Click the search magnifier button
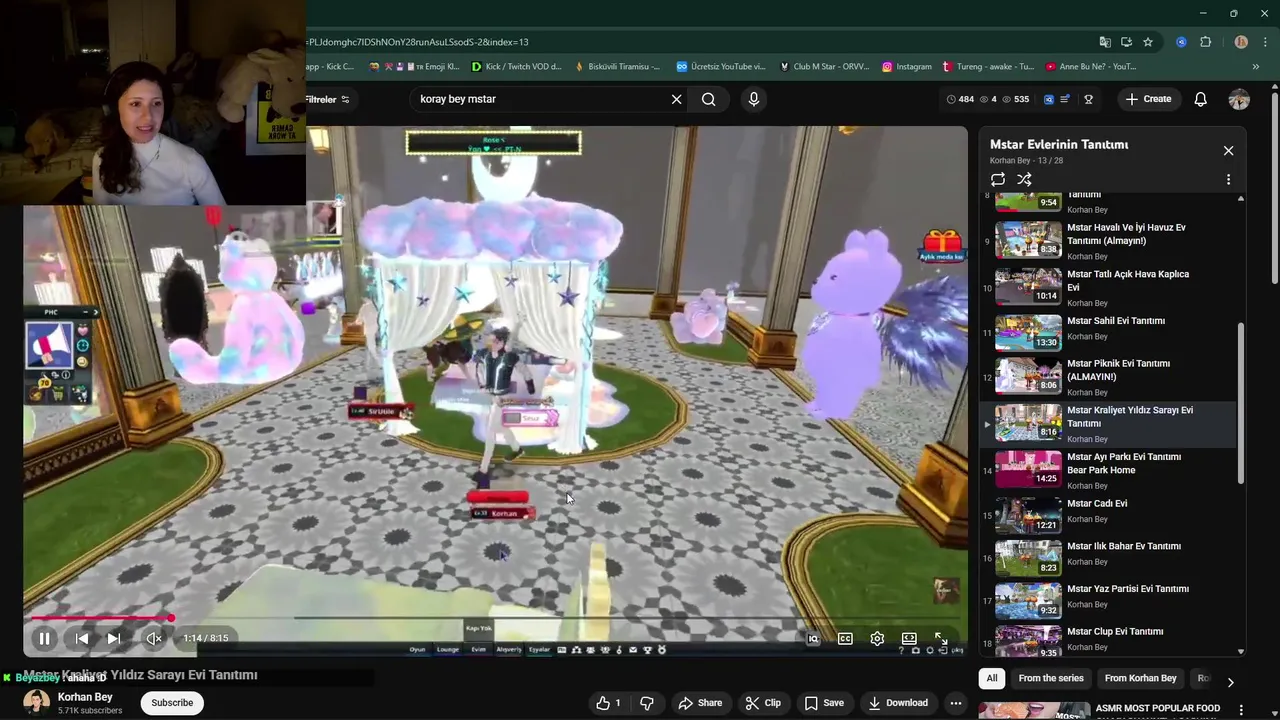This screenshot has width=1280, height=720. coord(708,99)
